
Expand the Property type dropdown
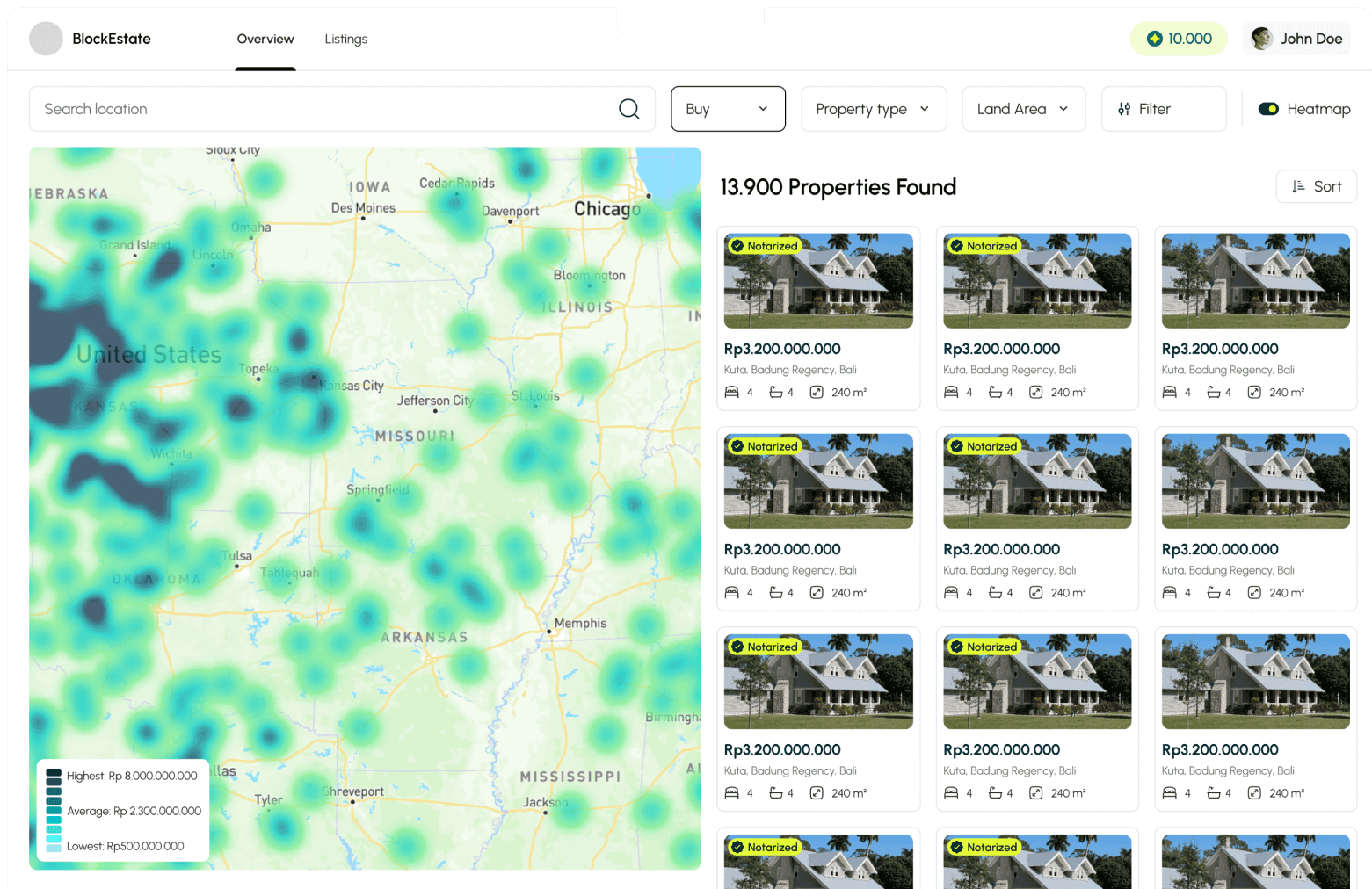click(874, 109)
